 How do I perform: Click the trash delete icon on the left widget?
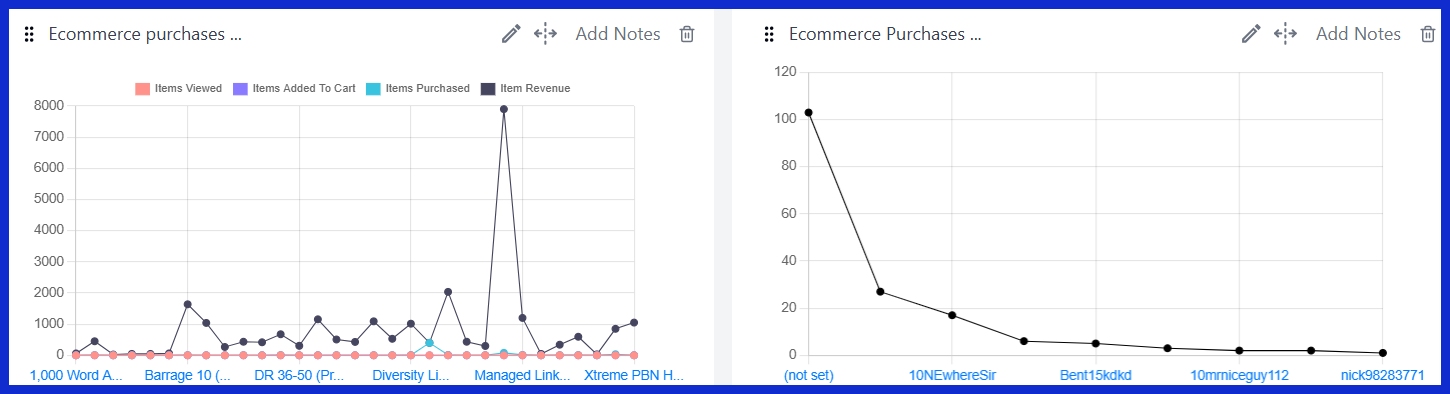pyautogui.click(x=687, y=34)
